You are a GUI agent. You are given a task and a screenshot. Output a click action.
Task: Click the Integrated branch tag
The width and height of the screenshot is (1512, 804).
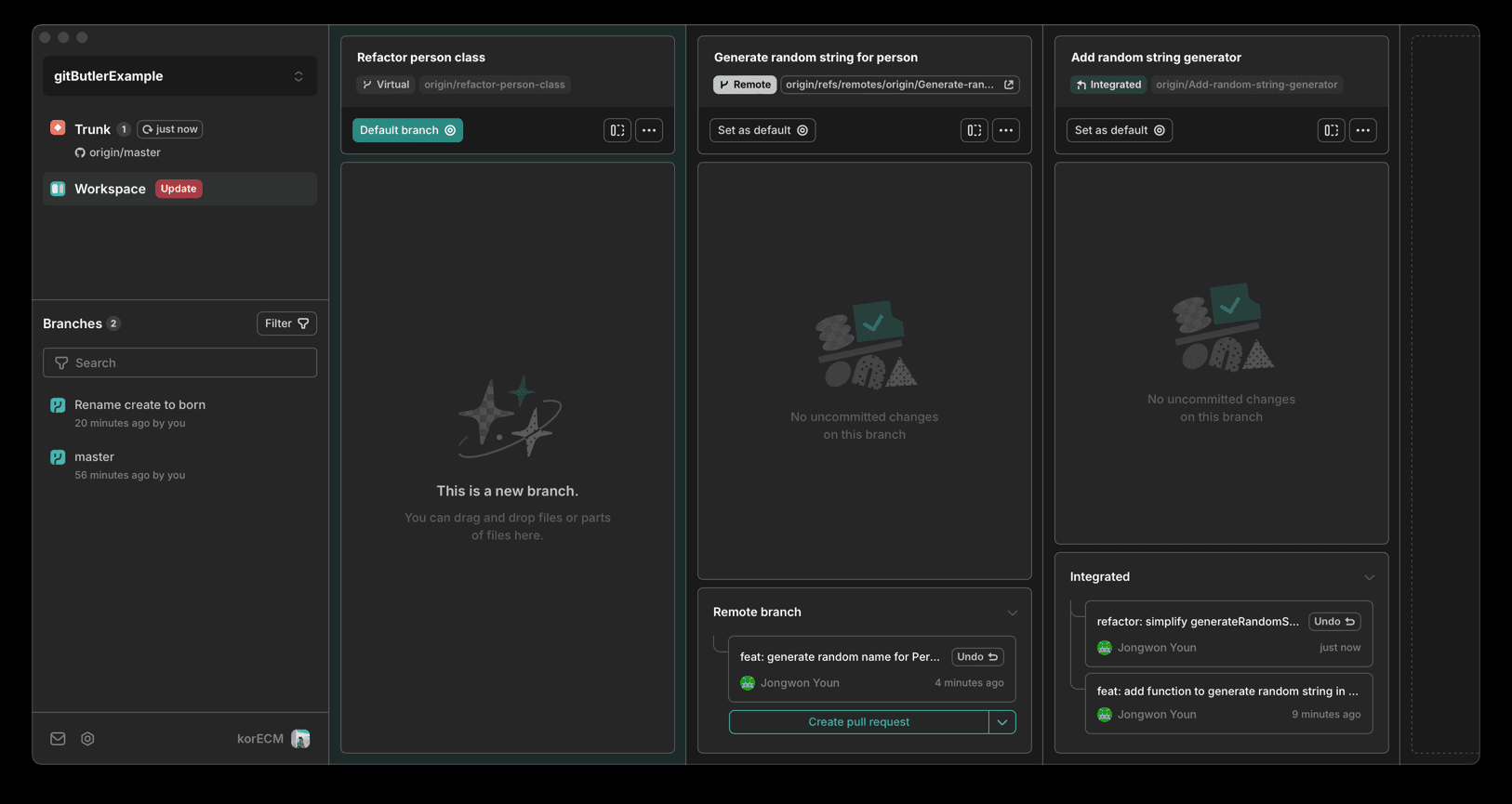1108,85
